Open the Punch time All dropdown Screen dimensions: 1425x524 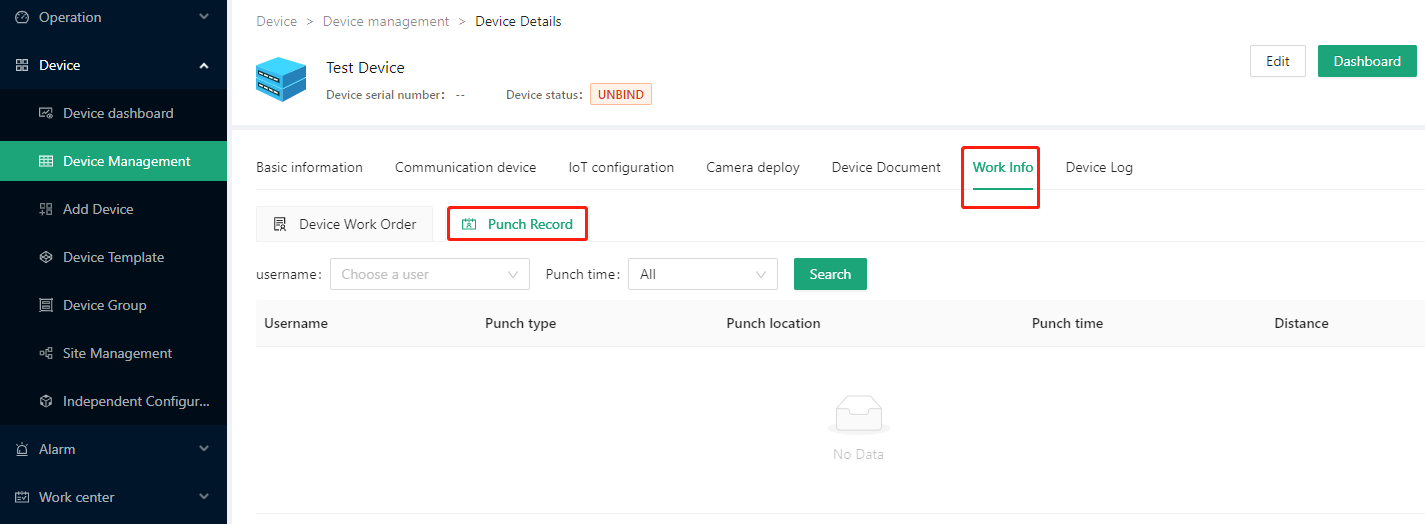click(703, 274)
